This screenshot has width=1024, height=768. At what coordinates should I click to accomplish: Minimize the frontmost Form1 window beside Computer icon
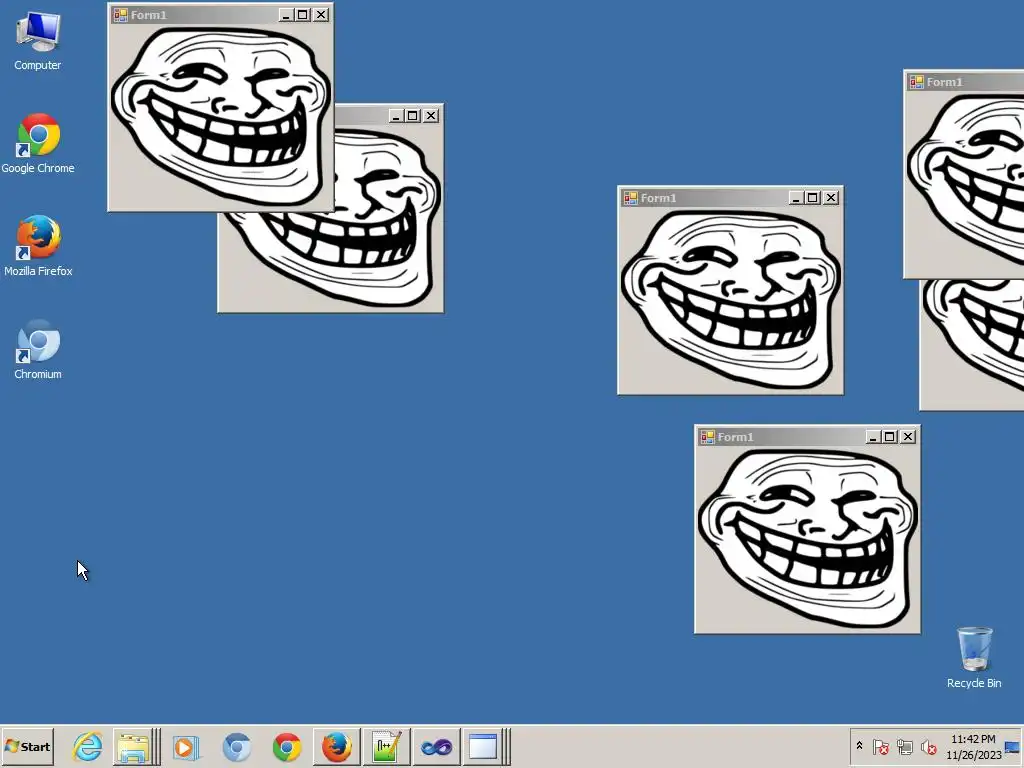pyautogui.click(x=286, y=14)
